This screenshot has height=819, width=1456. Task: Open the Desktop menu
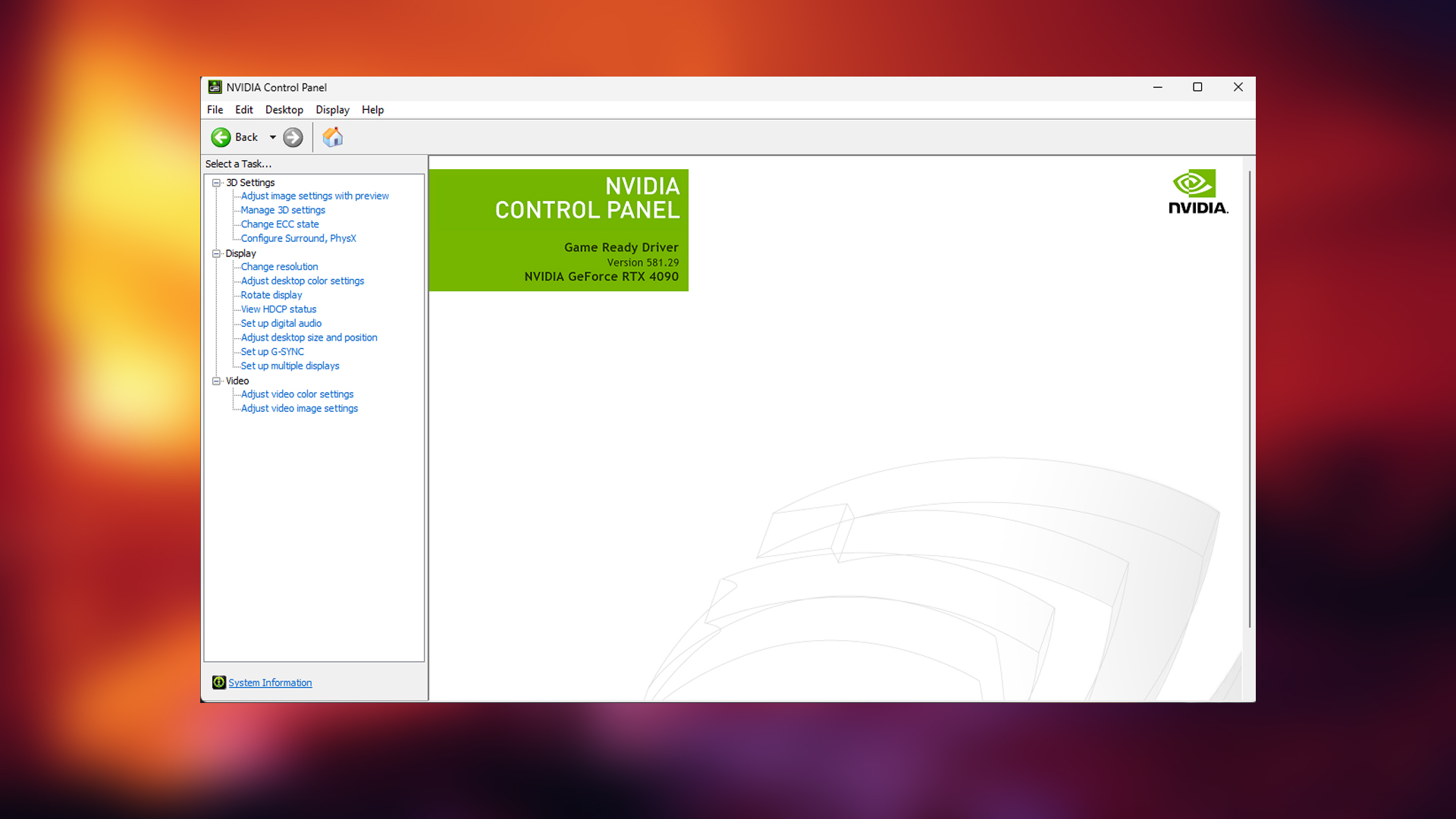[284, 109]
